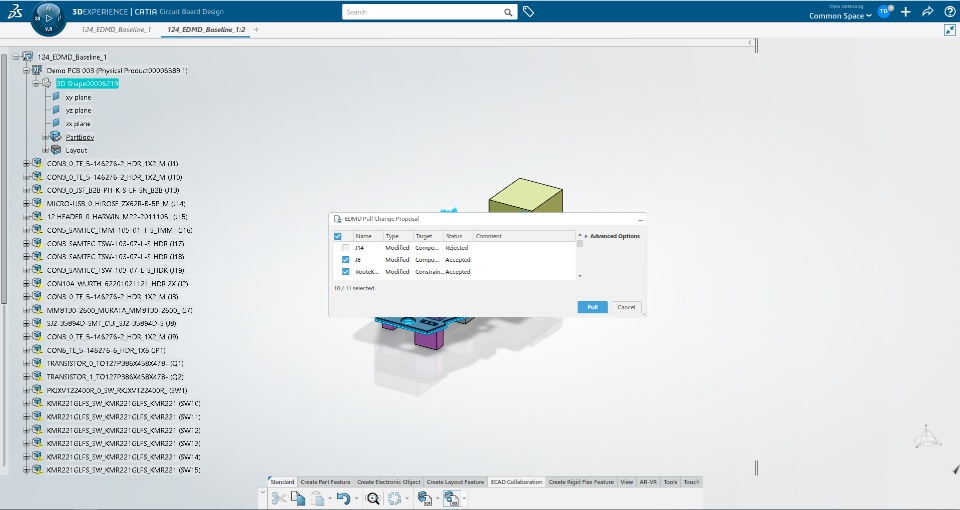Expand Advanced Options in dialog
The height and width of the screenshot is (510, 960).
612,236
